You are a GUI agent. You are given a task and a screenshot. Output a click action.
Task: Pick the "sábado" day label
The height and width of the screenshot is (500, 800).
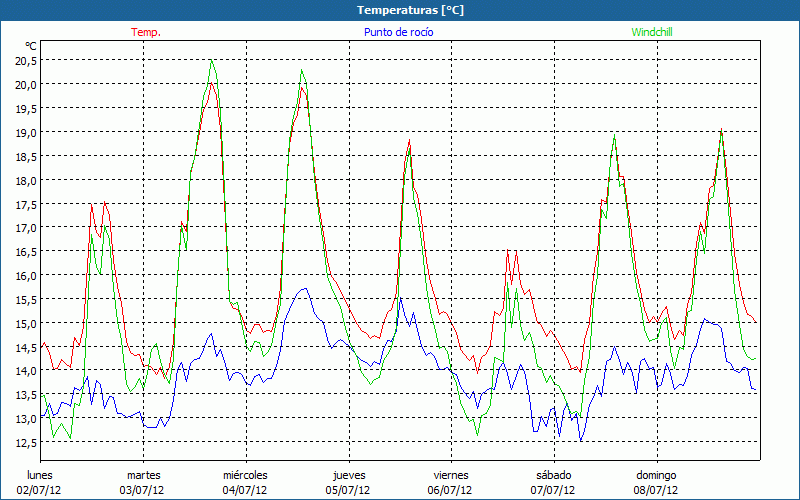553,475
